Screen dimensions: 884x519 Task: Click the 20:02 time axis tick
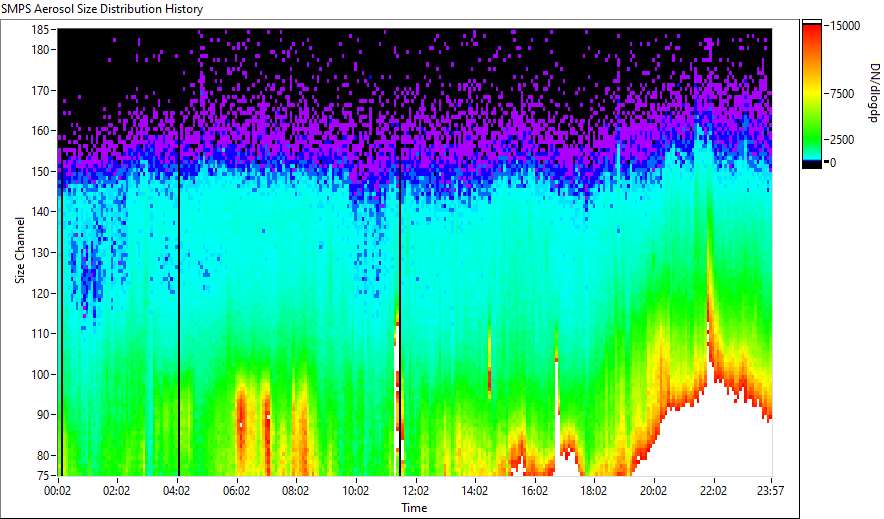pyautogui.click(x=653, y=491)
